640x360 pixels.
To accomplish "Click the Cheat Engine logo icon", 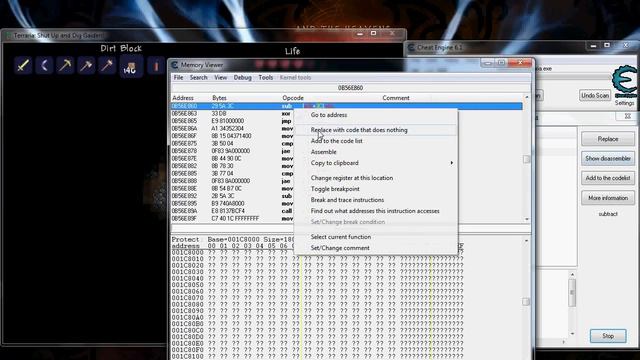I will click(624, 81).
